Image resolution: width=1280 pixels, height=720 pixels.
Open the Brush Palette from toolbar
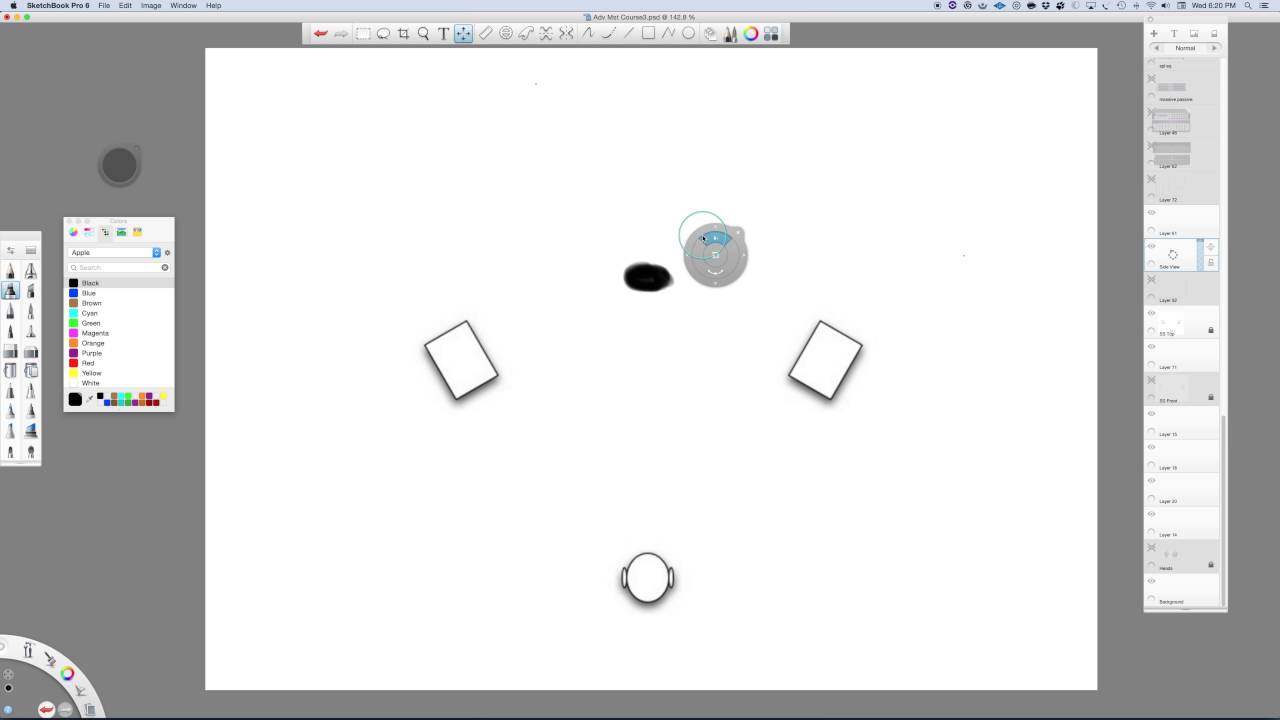click(731, 34)
